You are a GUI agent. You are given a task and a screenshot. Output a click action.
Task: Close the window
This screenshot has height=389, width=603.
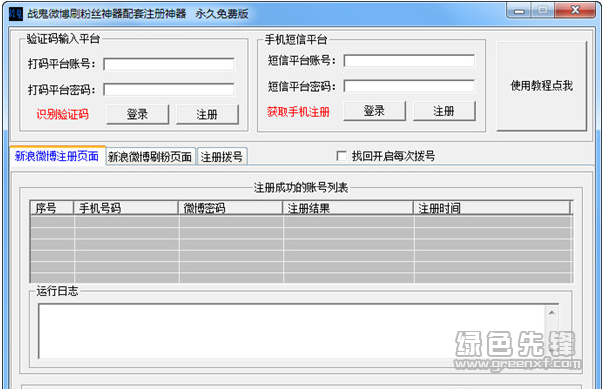(575, 10)
